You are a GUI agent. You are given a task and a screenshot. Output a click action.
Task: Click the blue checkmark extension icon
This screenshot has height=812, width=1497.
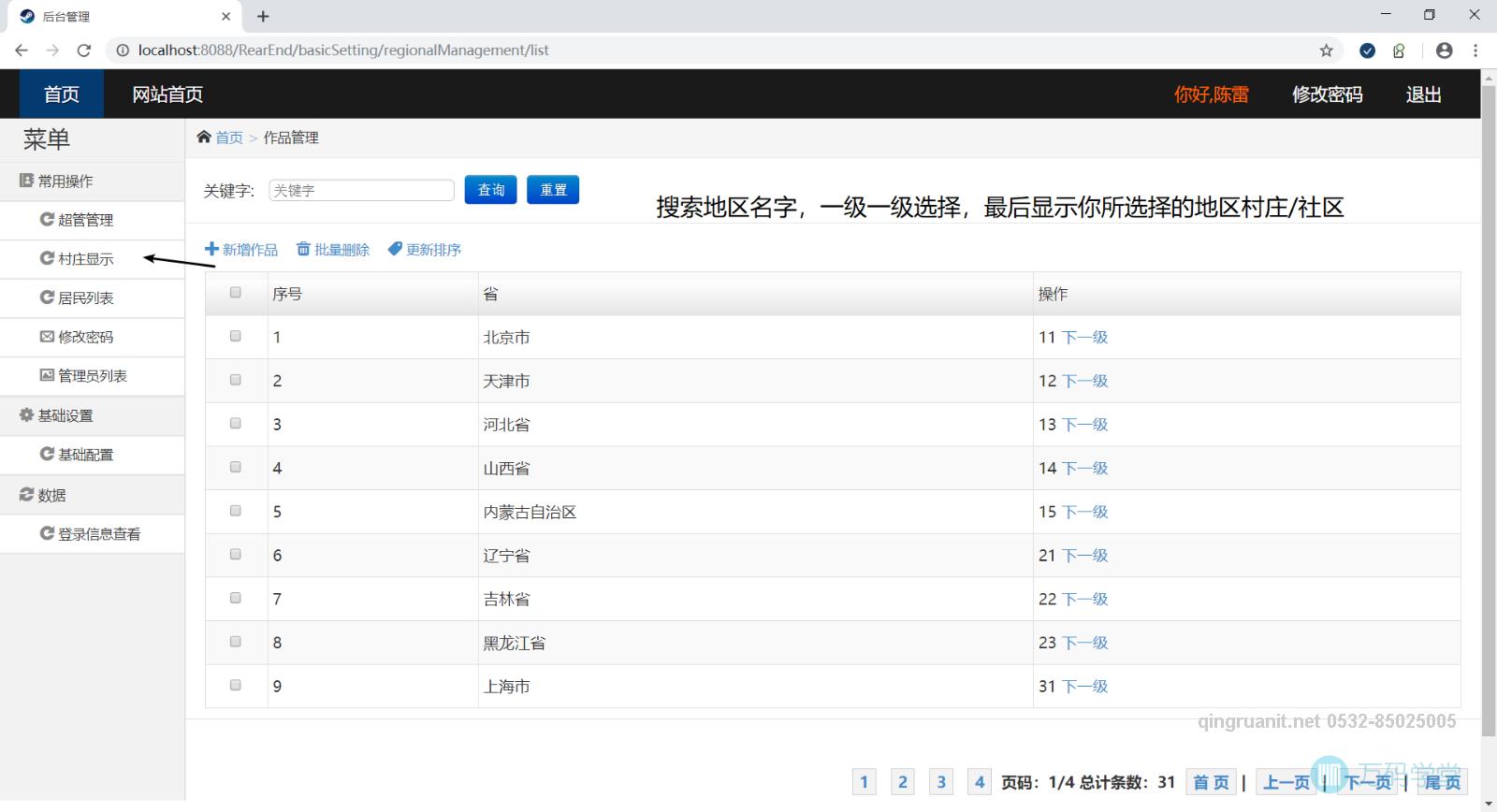click(x=1367, y=51)
